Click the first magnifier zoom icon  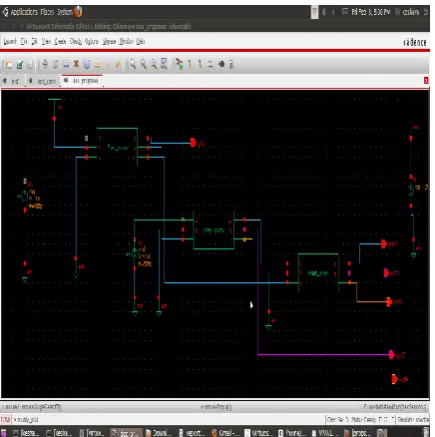(133, 64)
